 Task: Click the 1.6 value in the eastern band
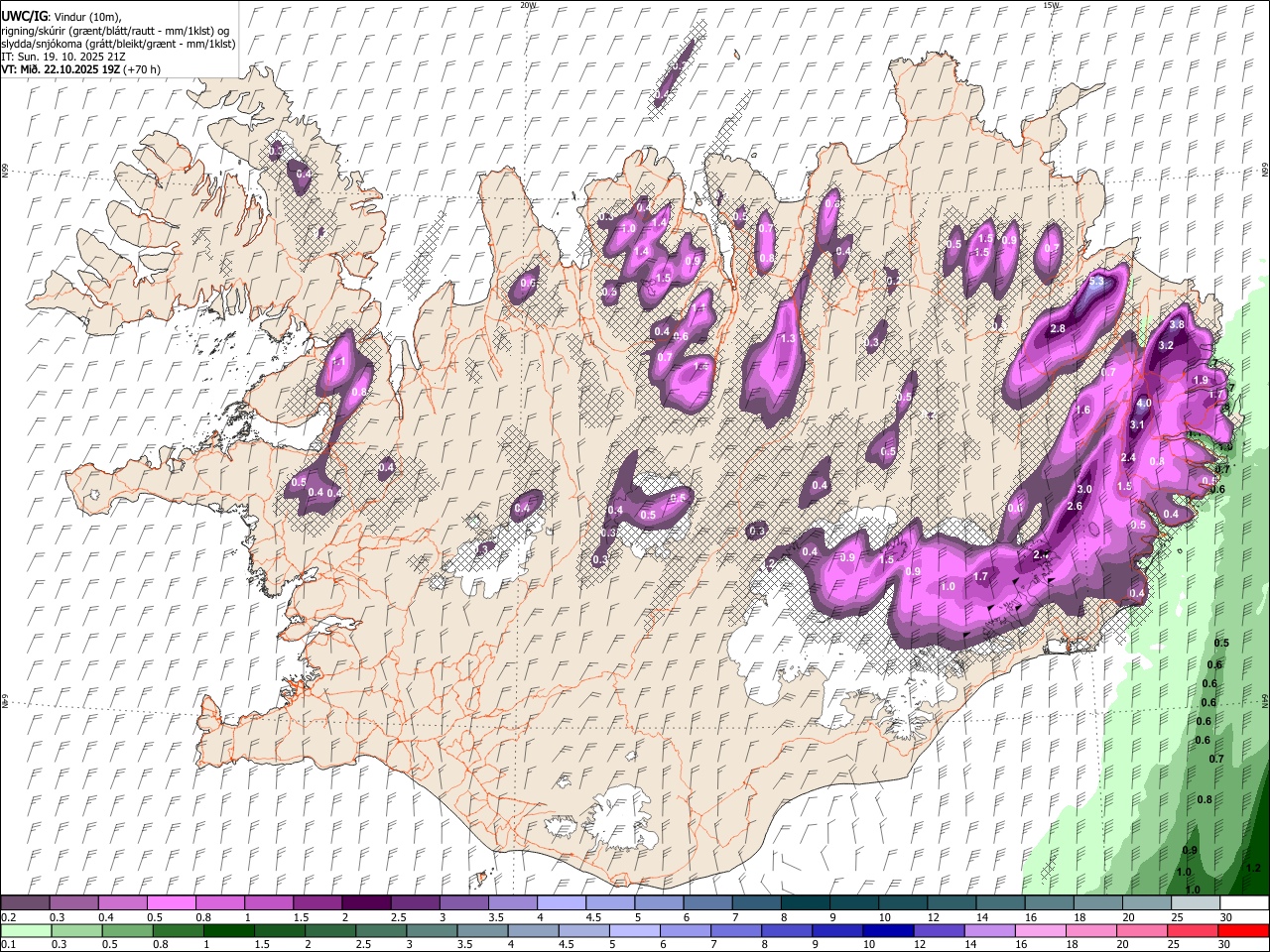1083,410
